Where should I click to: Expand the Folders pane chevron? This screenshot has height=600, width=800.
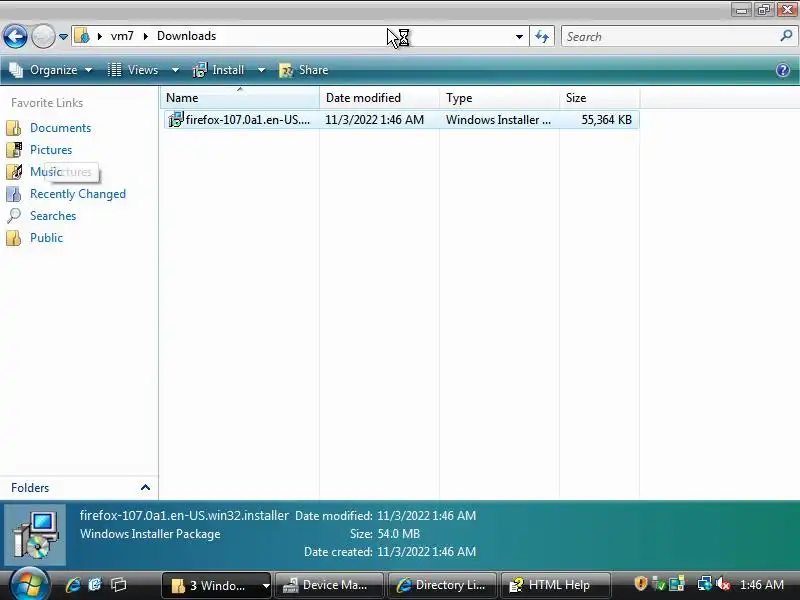145,488
